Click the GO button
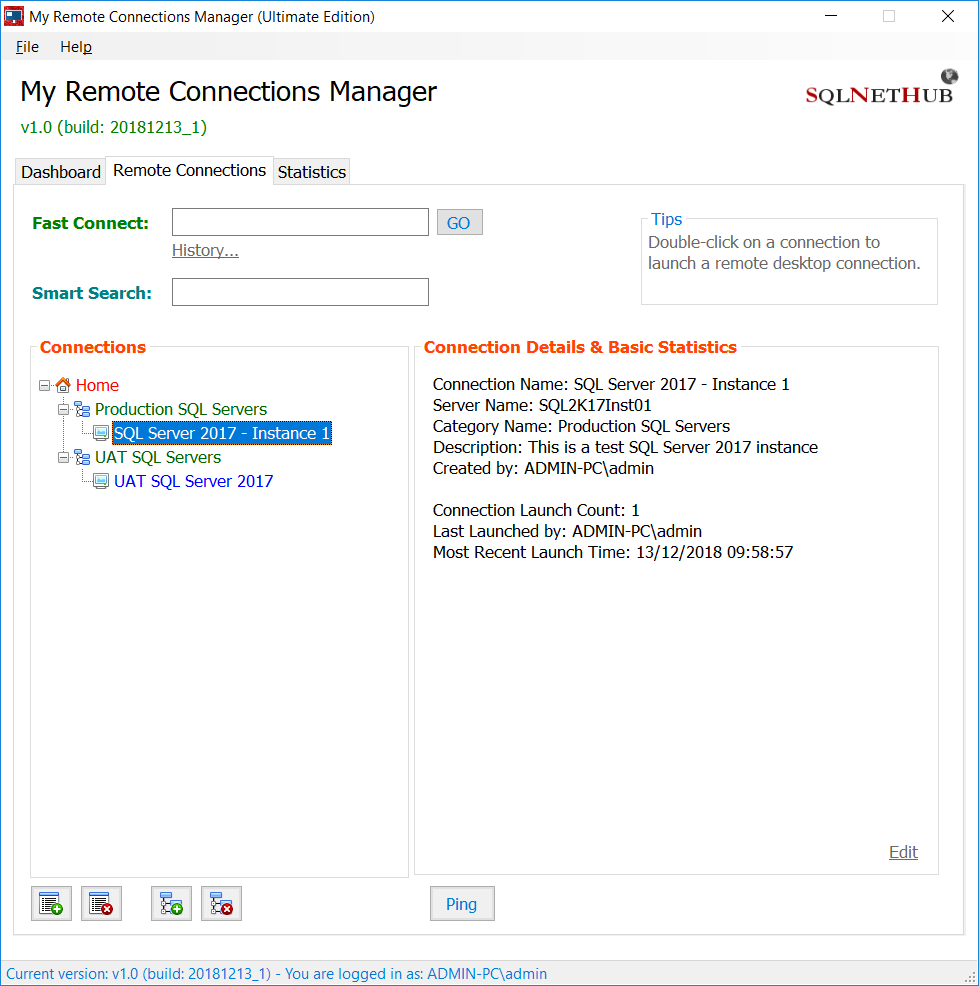Screen dimensions: 979x986 click(460, 223)
